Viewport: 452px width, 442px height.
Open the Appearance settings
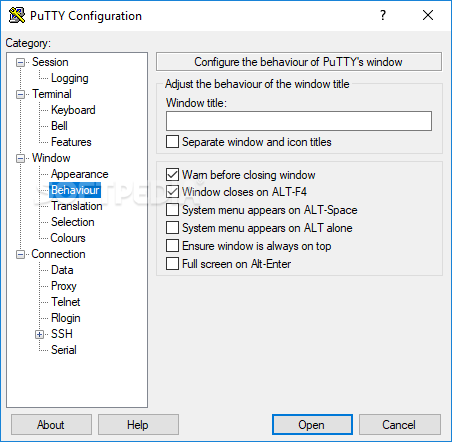pyautogui.click(x=79, y=174)
